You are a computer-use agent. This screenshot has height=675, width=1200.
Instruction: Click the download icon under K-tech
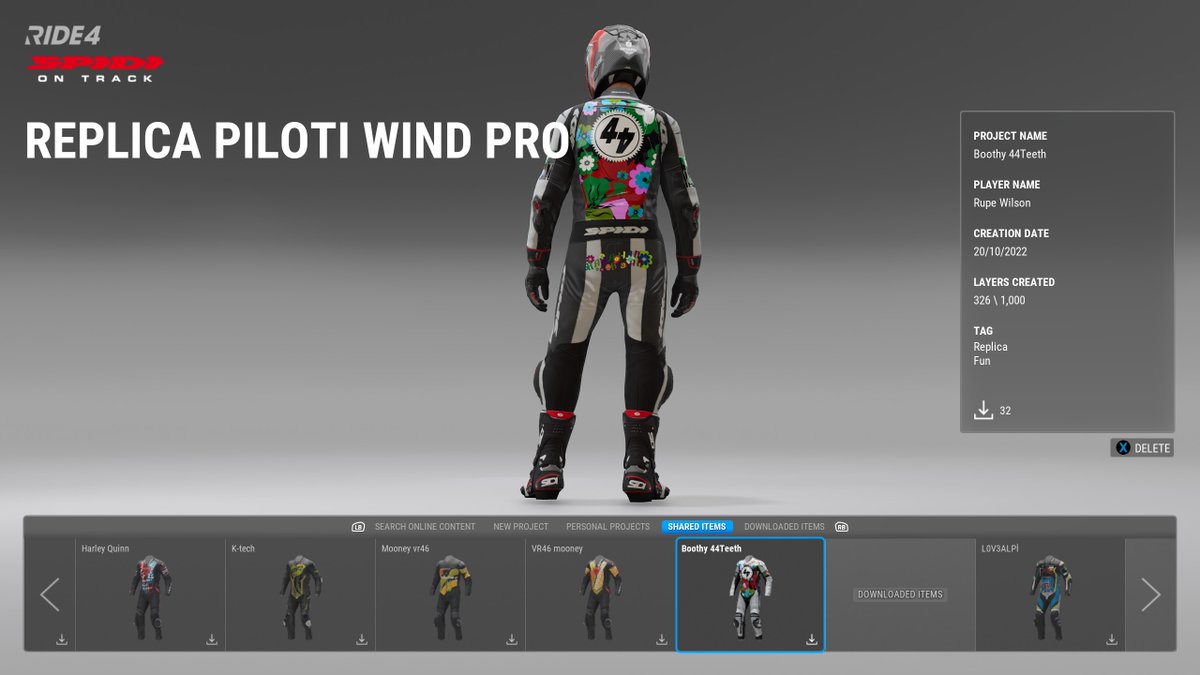point(362,637)
